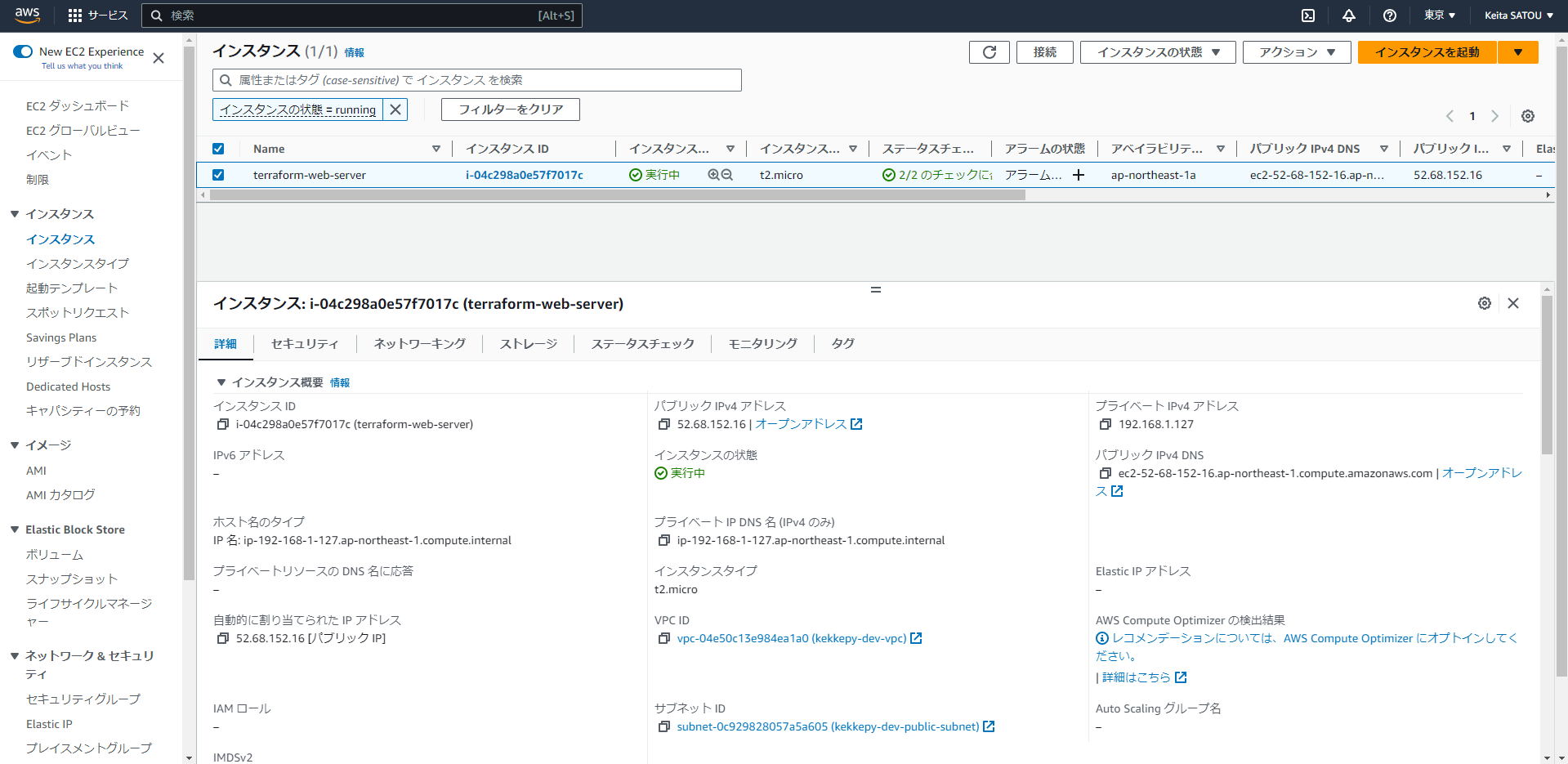
Task: Collapse the Elastic Block Store section
Action: click(x=15, y=529)
